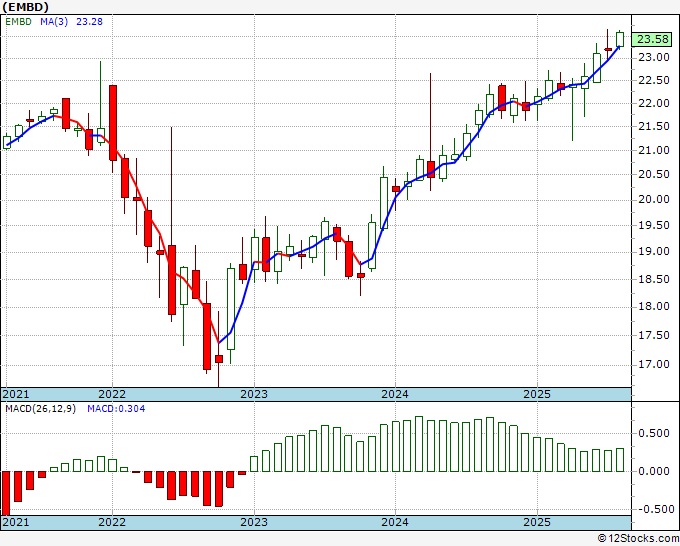Click the 17.50 price axis label

coord(654,335)
